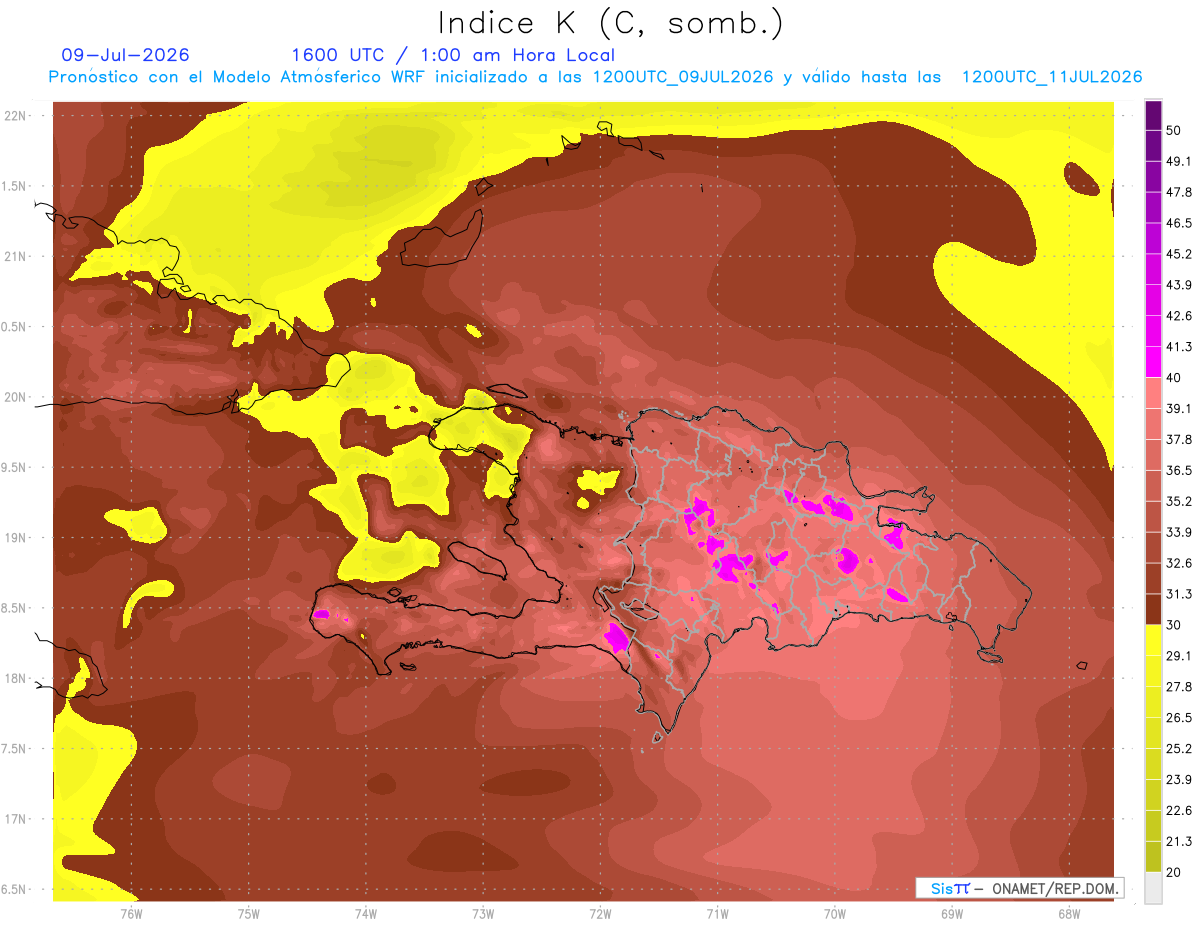The width and height of the screenshot is (1200, 927).
Task: Click the legend value 27.8
Action: [1179, 687]
